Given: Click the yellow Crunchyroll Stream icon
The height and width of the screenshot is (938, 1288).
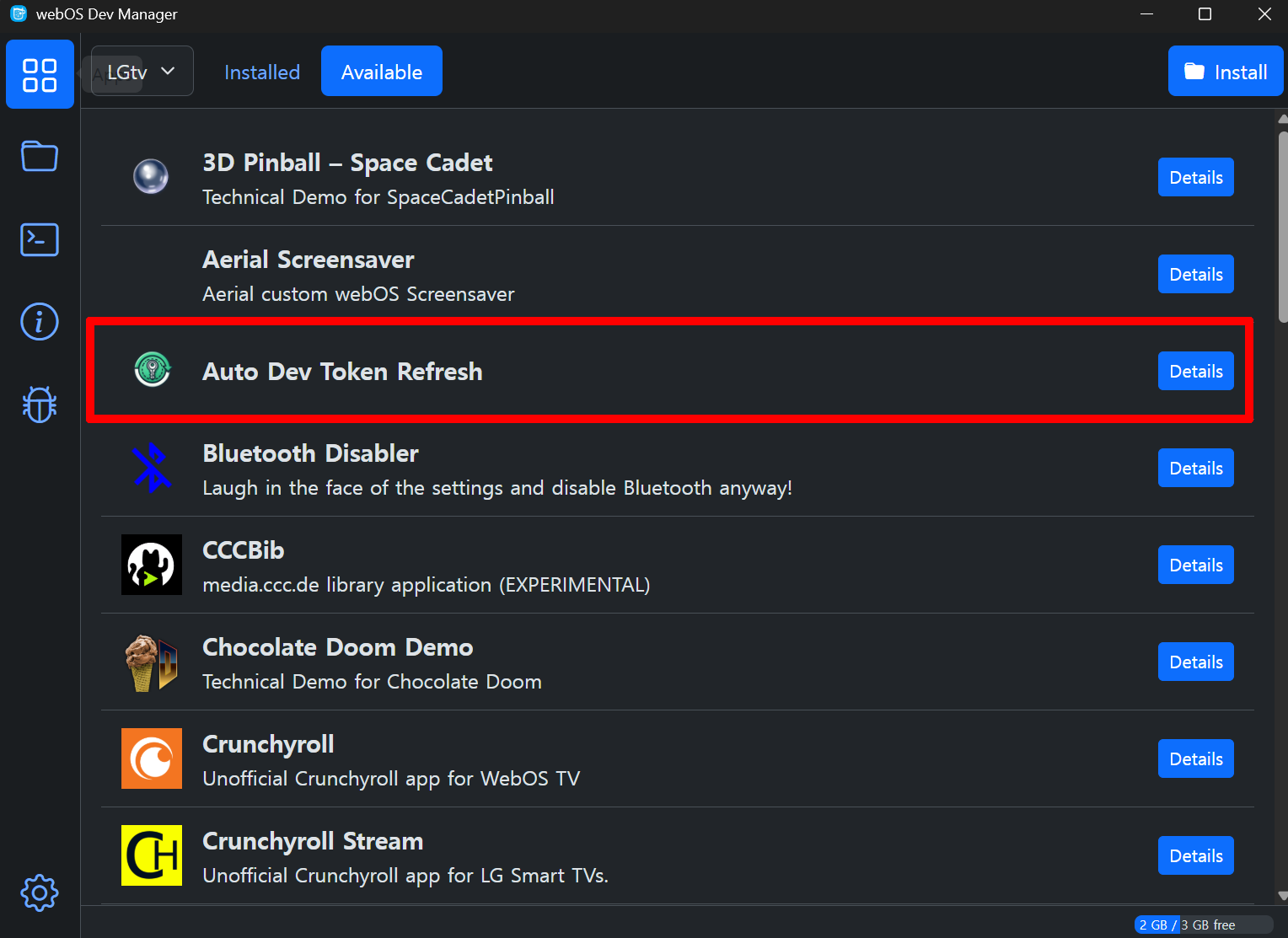Looking at the screenshot, I should 152,855.
